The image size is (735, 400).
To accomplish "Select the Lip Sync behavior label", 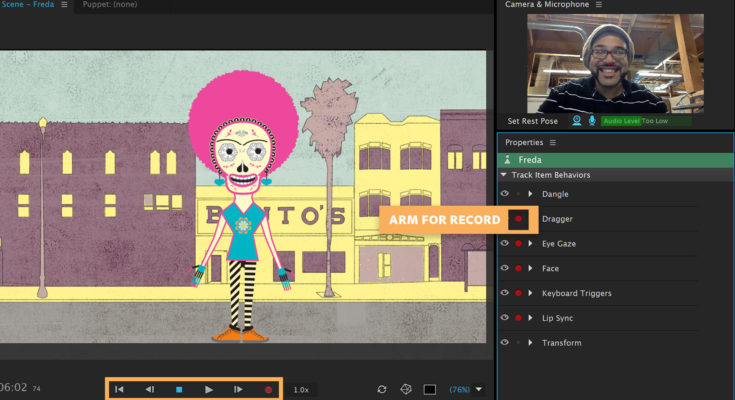I will (557, 318).
